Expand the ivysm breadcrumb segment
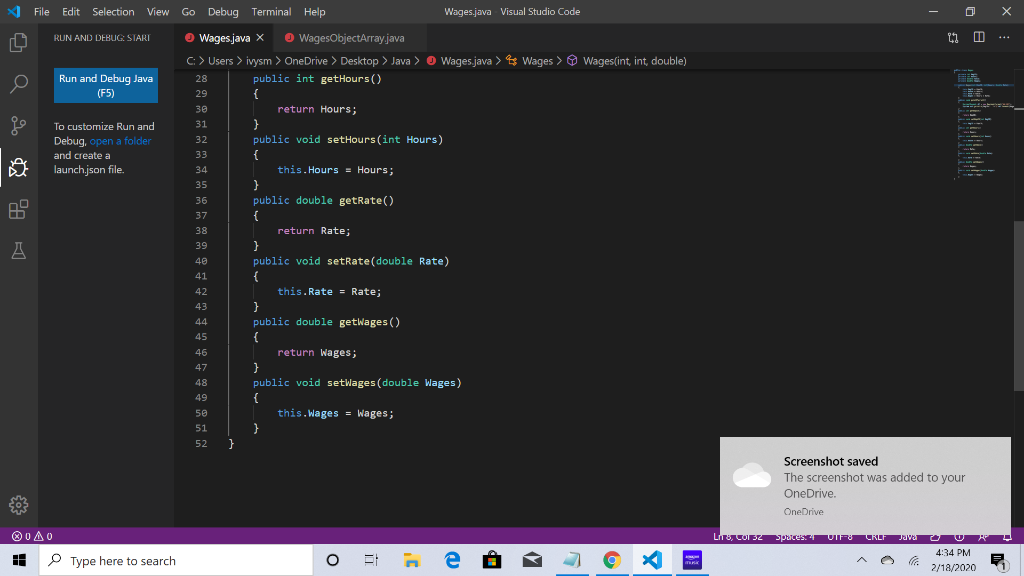The width and height of the screenshot is (1024, 576). [259, 61]
